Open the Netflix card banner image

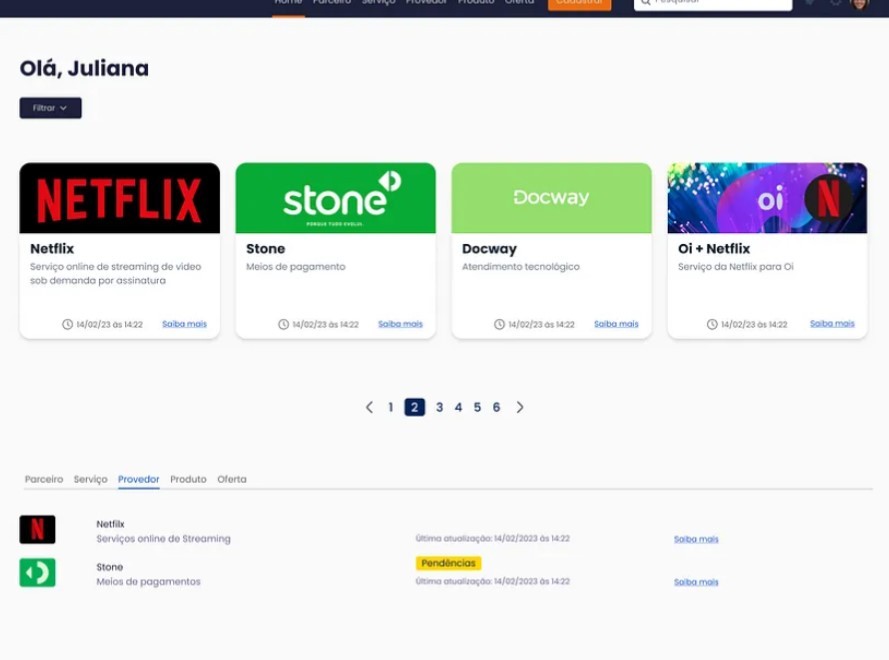[120, 198]
